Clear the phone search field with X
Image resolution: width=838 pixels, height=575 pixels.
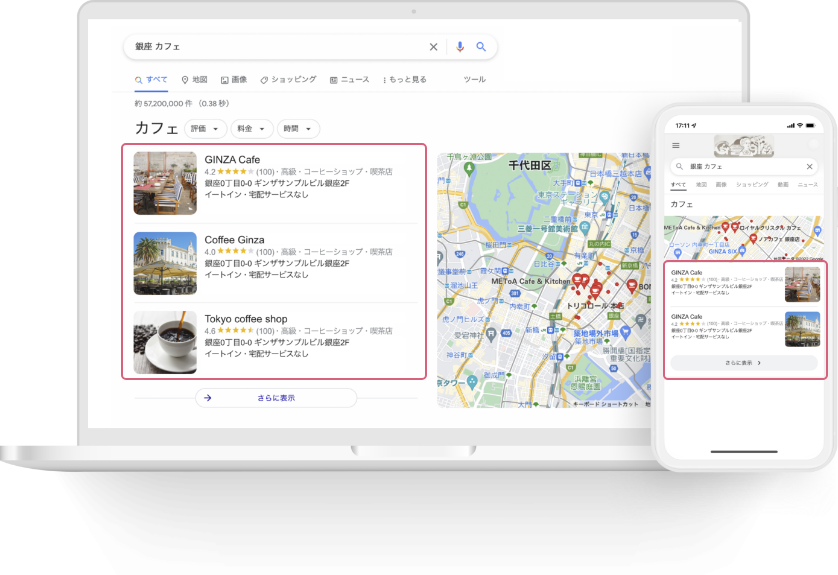tap(809, 167)
